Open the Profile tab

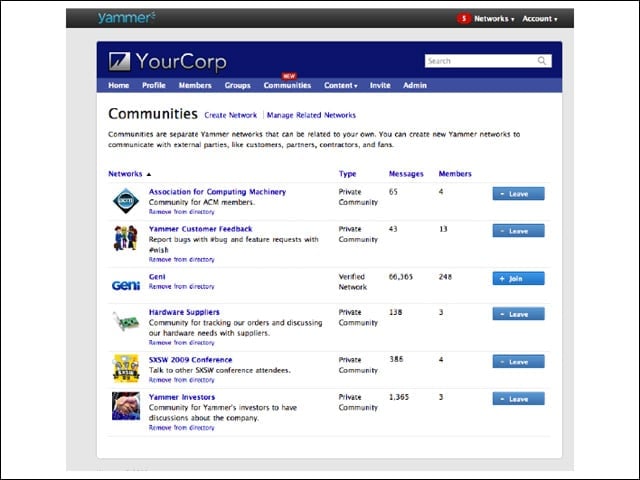(154, 85)
